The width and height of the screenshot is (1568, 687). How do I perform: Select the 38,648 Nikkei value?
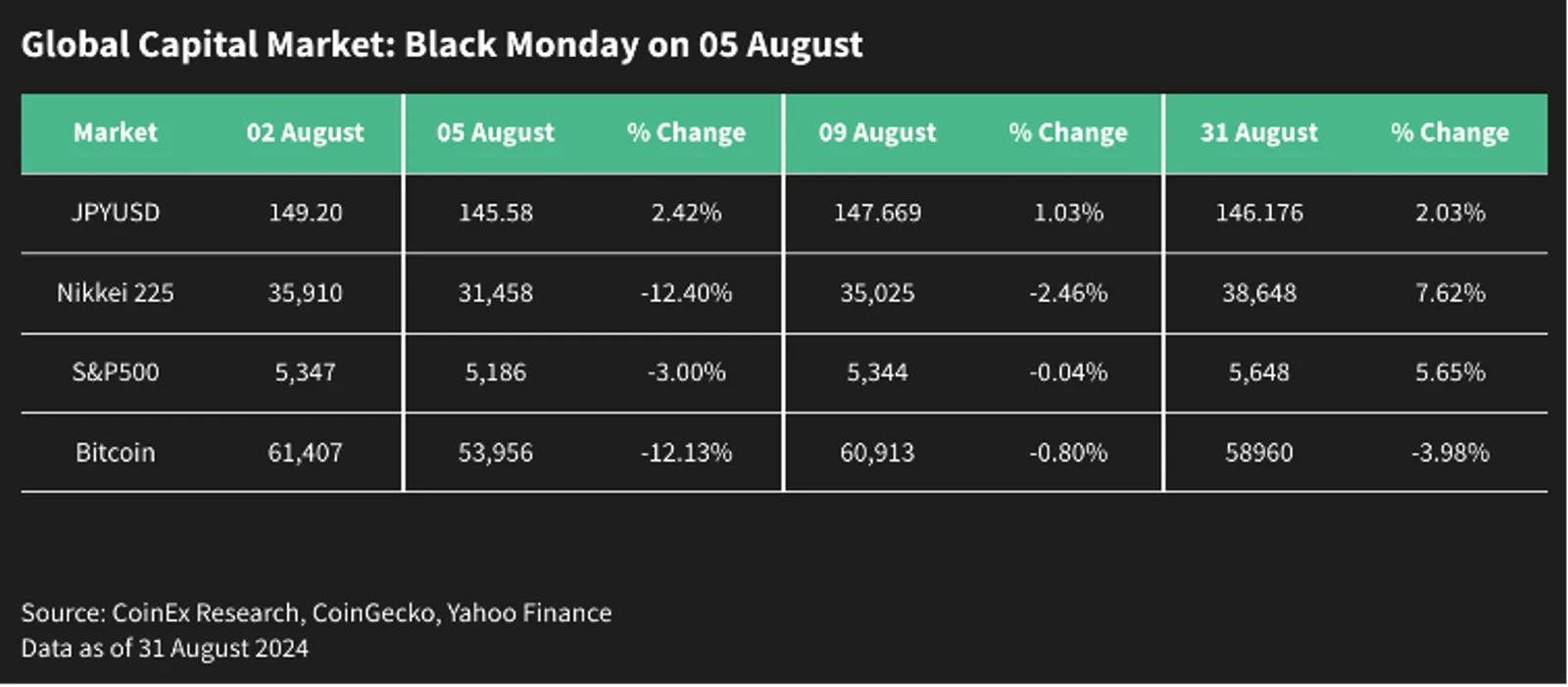(1258, 293)
